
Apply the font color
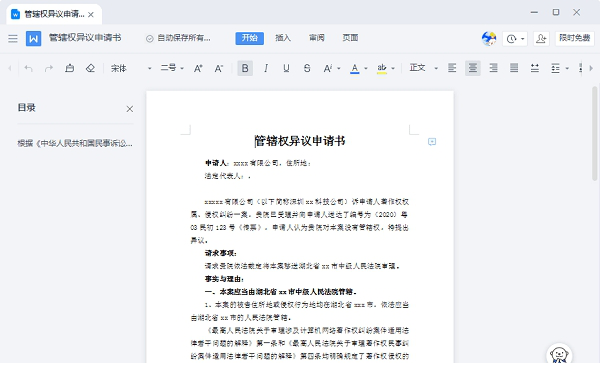tap(355, 69)
